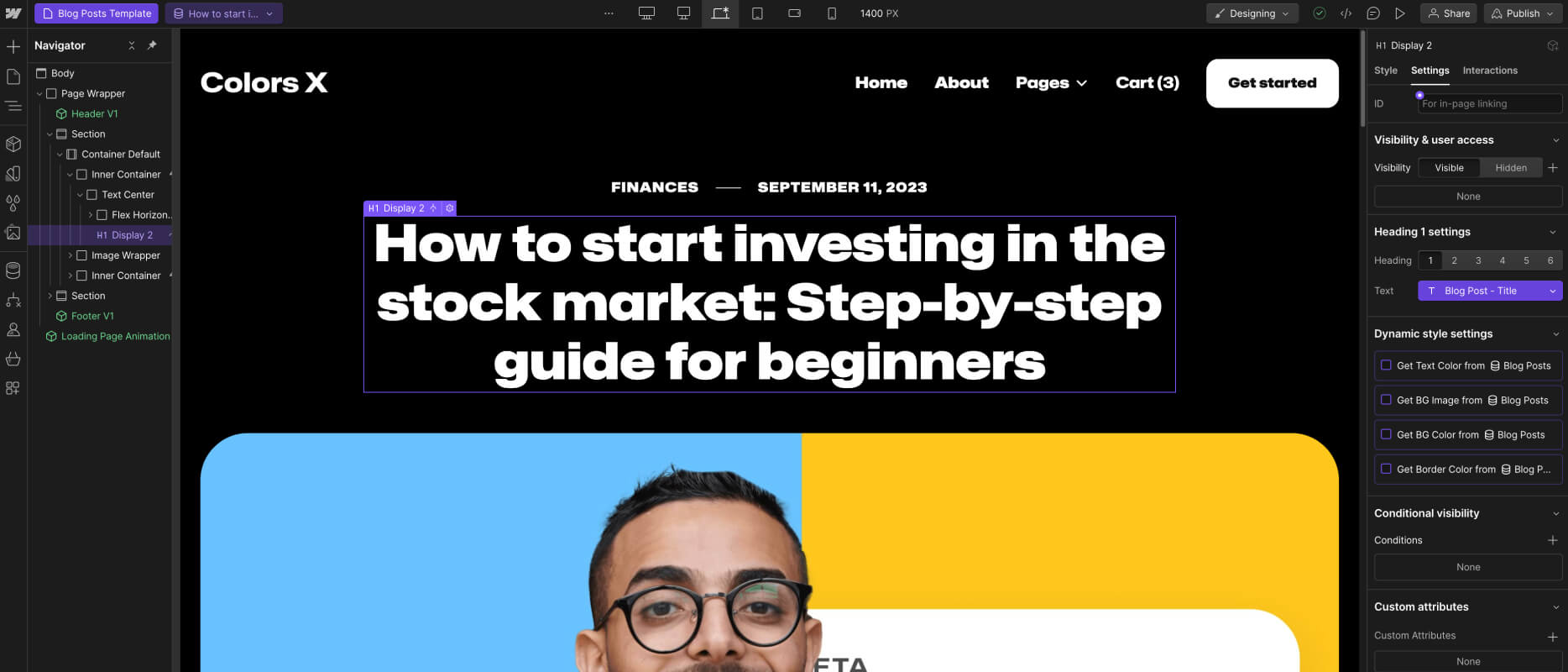Open the Designing mode dropdown

(x=1252, y=13)
